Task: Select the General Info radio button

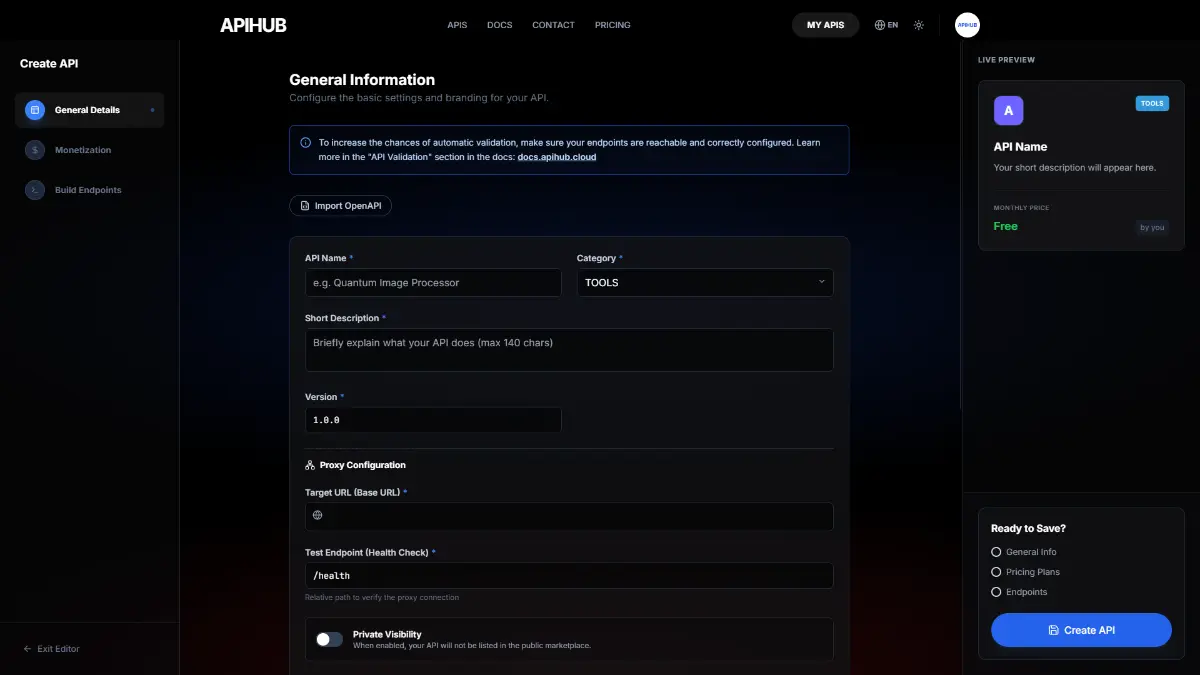Action: [995, 551]
